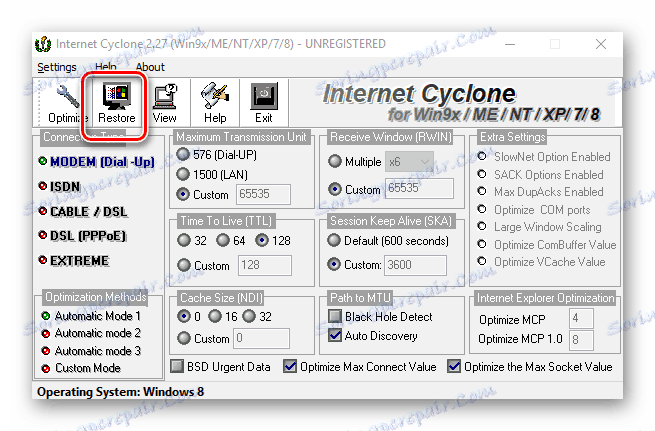Select EXTREME connection type
The width and height of the screenshot is (655, 431).
pos(74,260)
